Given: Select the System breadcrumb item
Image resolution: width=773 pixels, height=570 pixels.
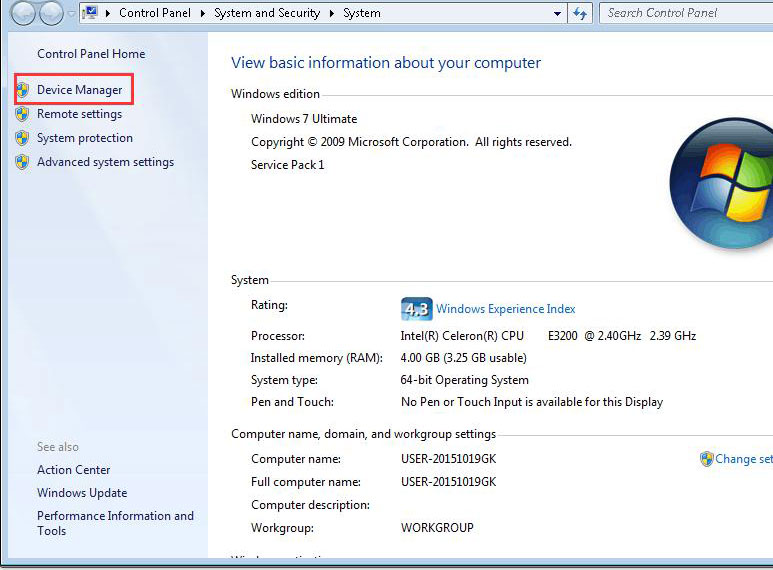Looking at the screenshot, I should click(x=362, y=13).
